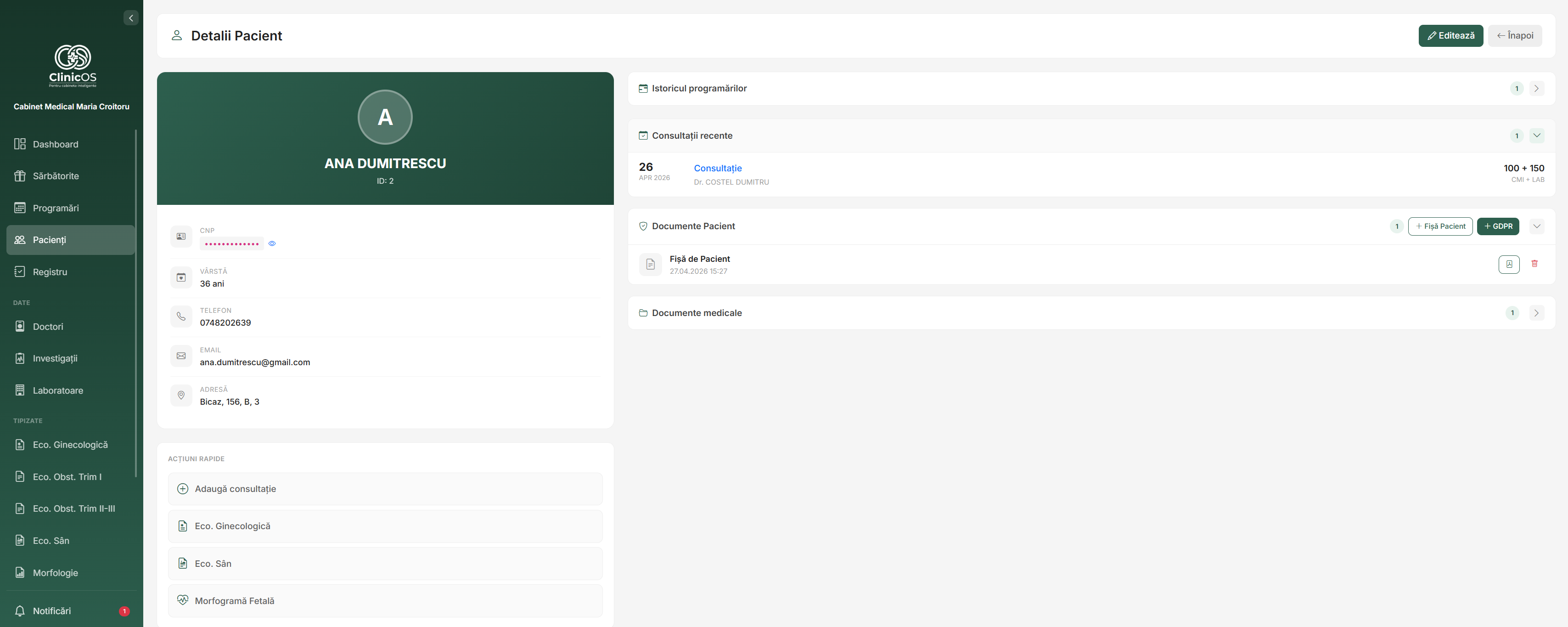Click the masked CNP field

coord(232,243)
